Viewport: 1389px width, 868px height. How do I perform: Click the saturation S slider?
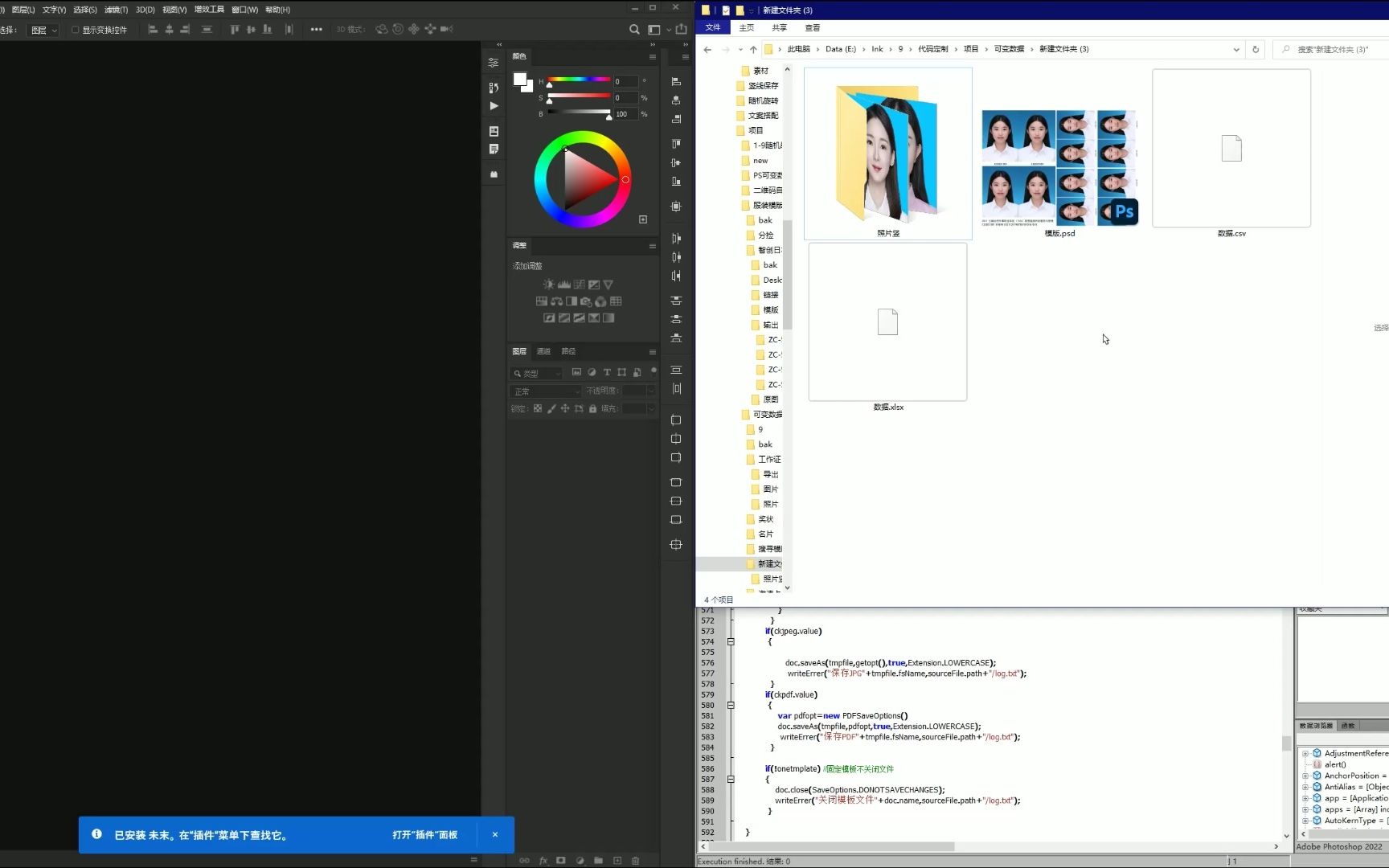pyautogui.click(x=579, y=96)
